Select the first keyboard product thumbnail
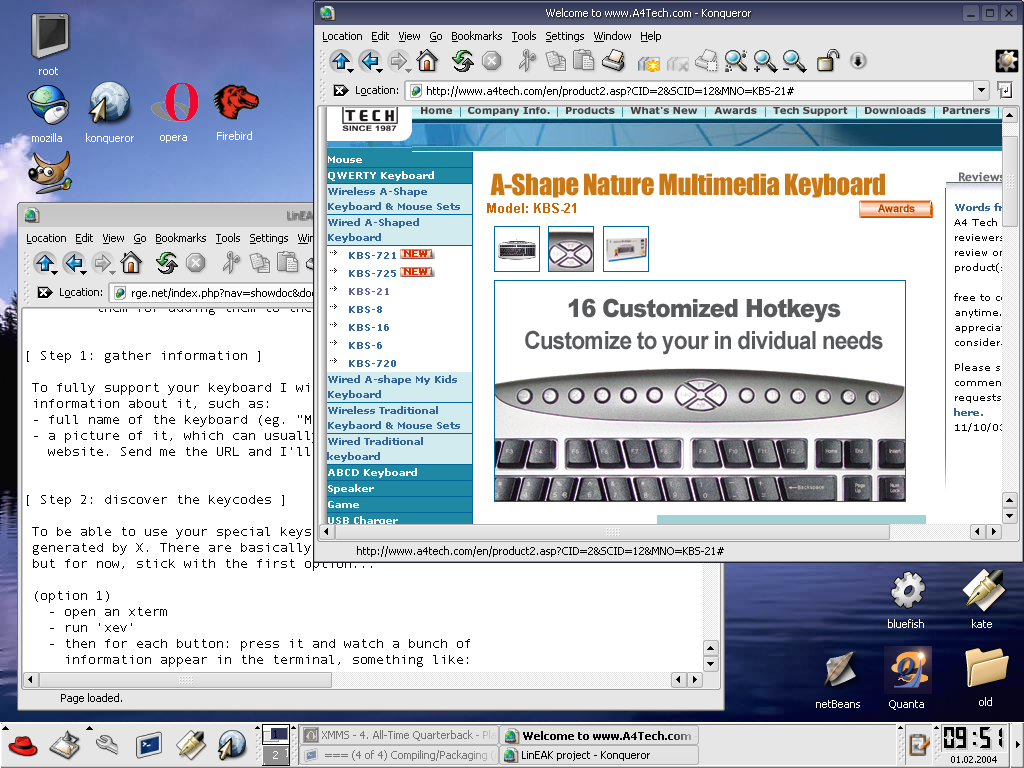The image size is (1024, 768). pyautogui.click(x=517, y=249)
